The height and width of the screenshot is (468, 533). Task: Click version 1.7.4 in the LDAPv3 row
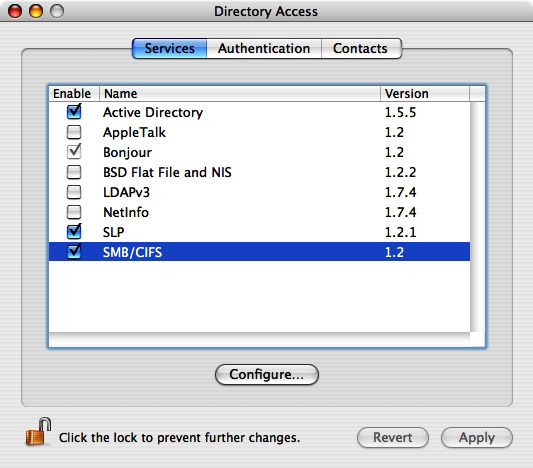(400, 192)
